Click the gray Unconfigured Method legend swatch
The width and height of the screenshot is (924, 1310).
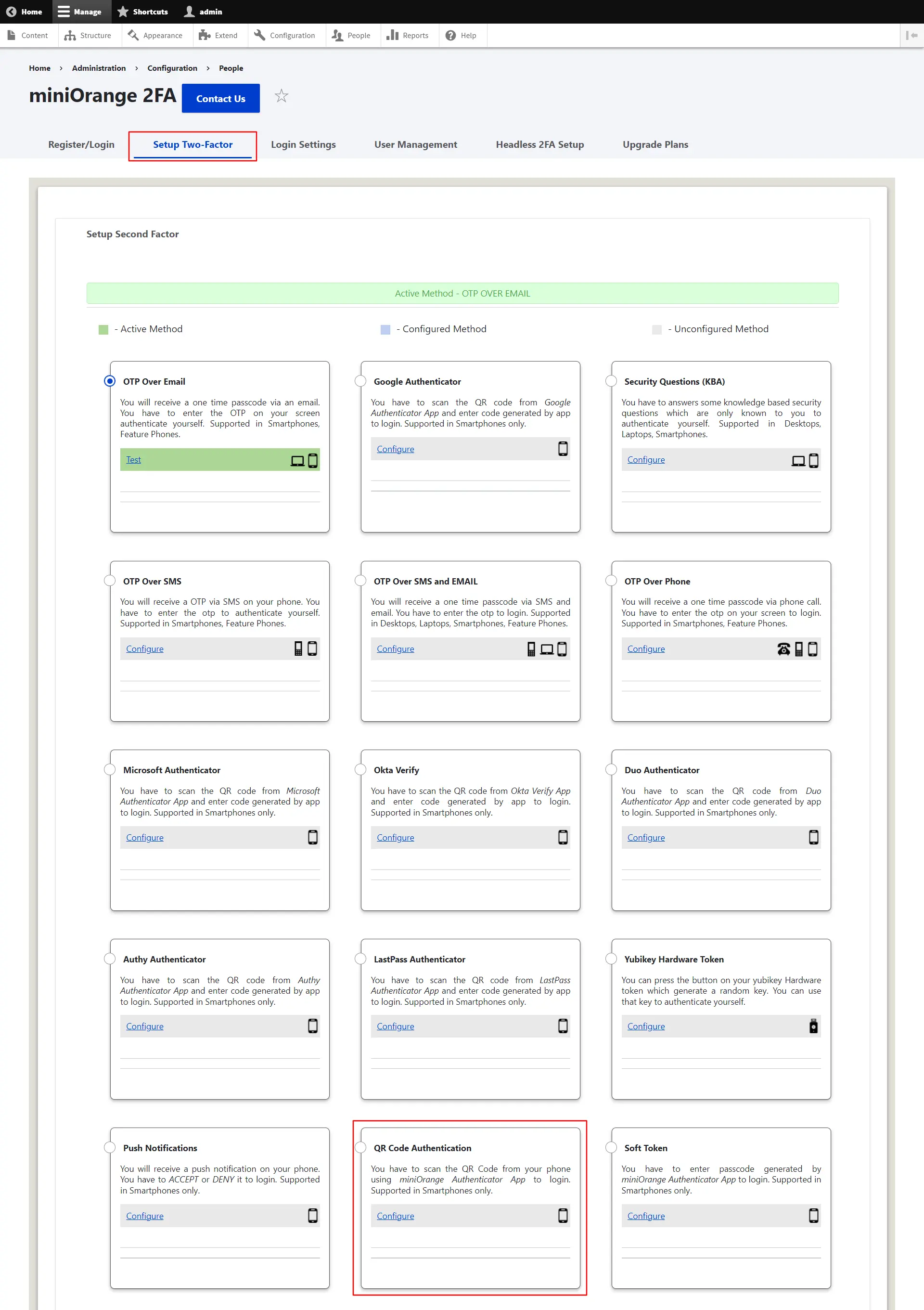pos(657,330)
